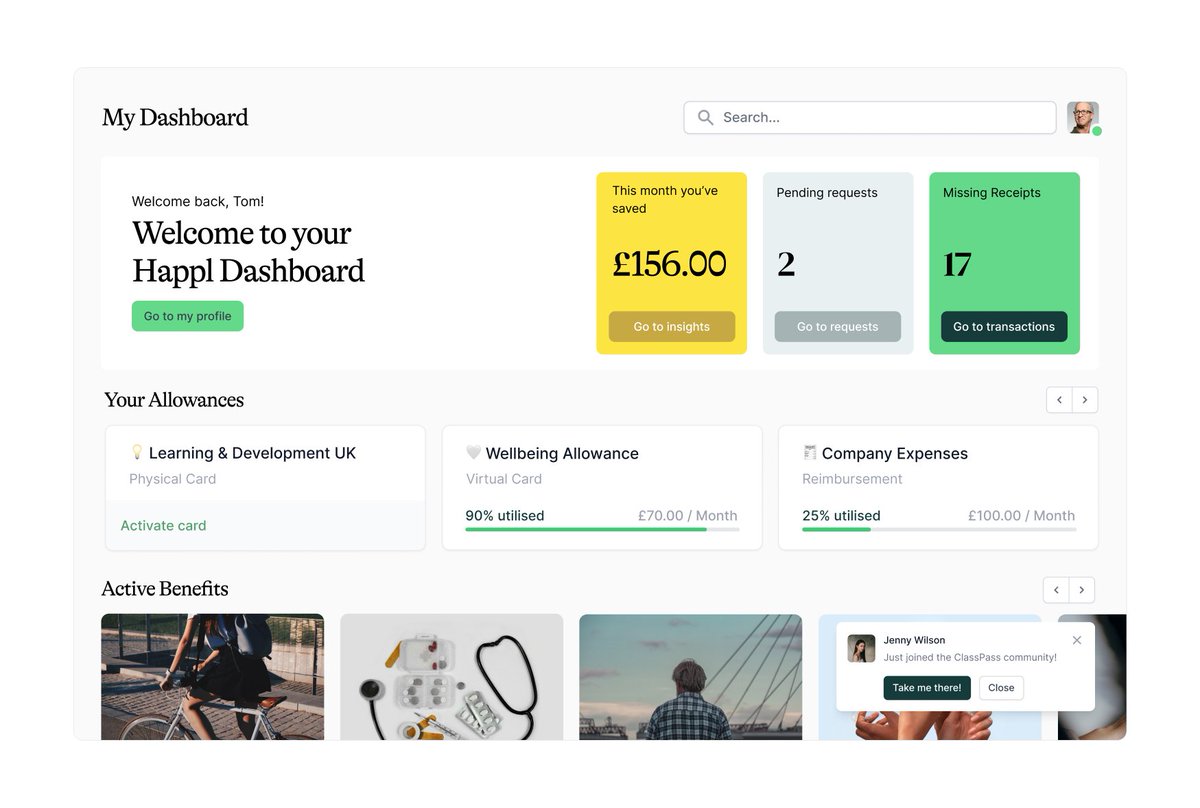Click the Activate card link
Image resolution: width=1200 pixels, height=808 pixels.
point(163,524)
